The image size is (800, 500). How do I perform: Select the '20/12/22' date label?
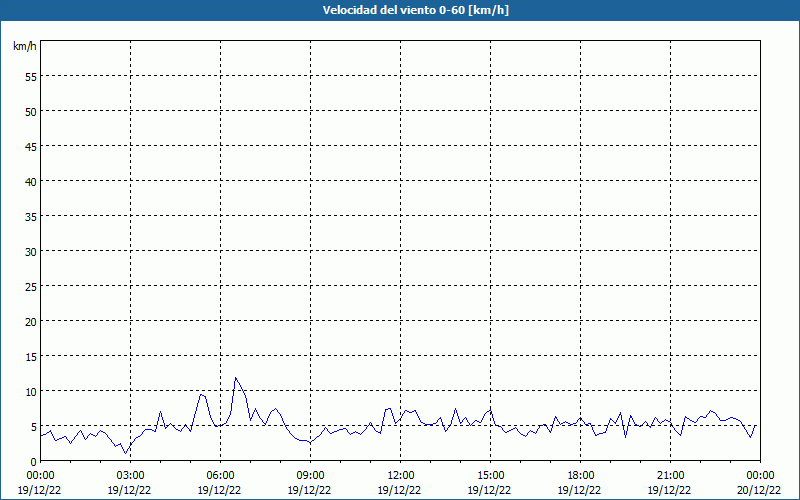point(759,490)
